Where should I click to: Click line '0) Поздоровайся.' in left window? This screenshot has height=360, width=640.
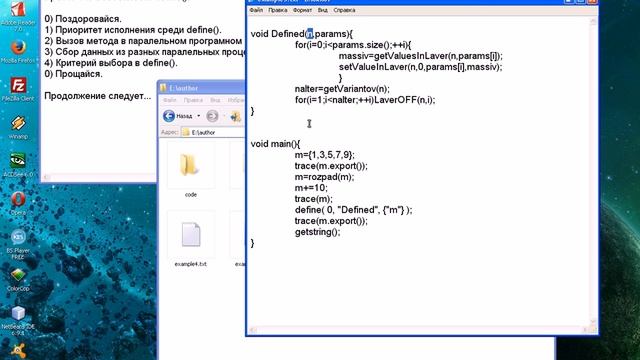click(x=83, y=19)
